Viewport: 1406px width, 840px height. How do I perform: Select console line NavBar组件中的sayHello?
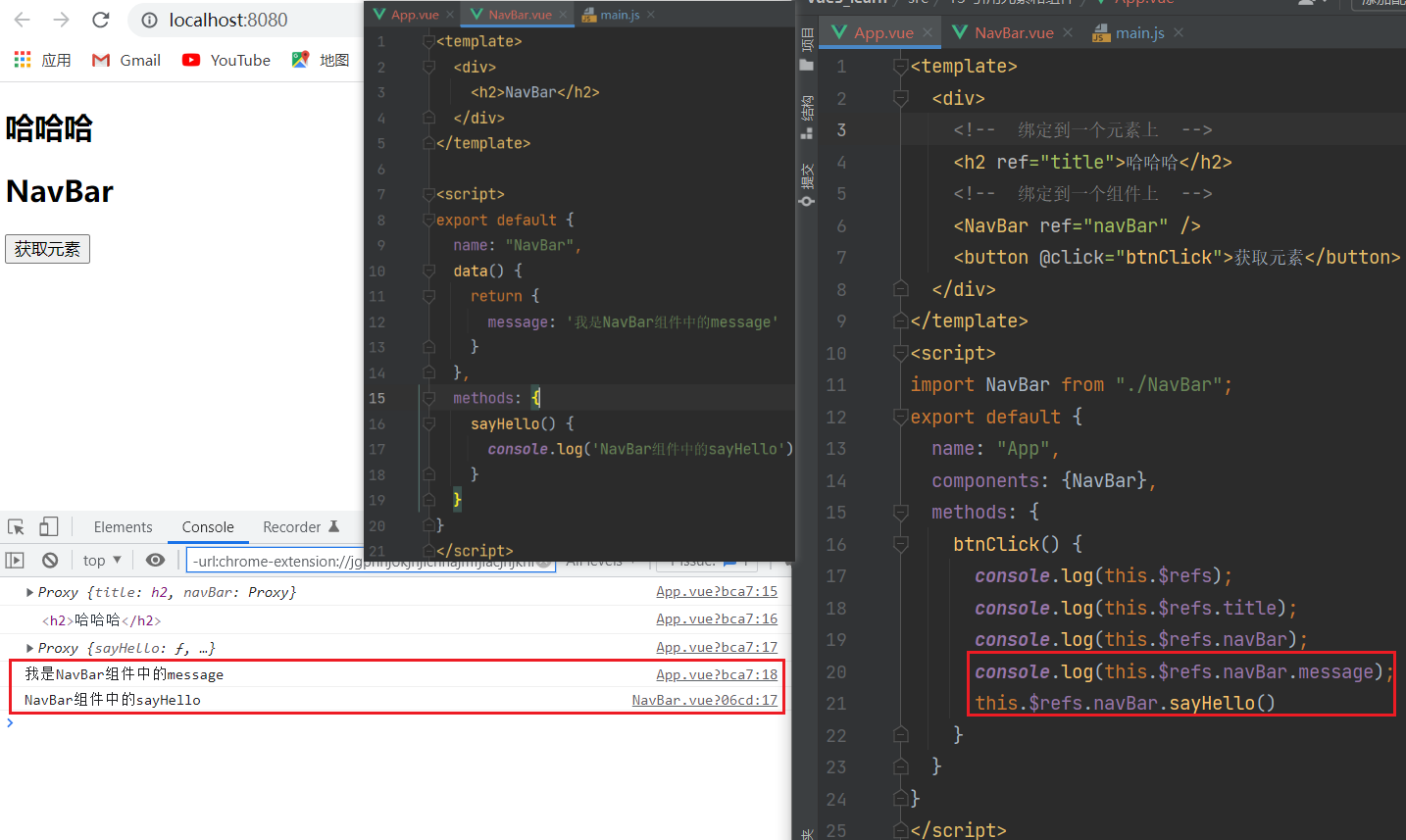(x=113, y=700)
